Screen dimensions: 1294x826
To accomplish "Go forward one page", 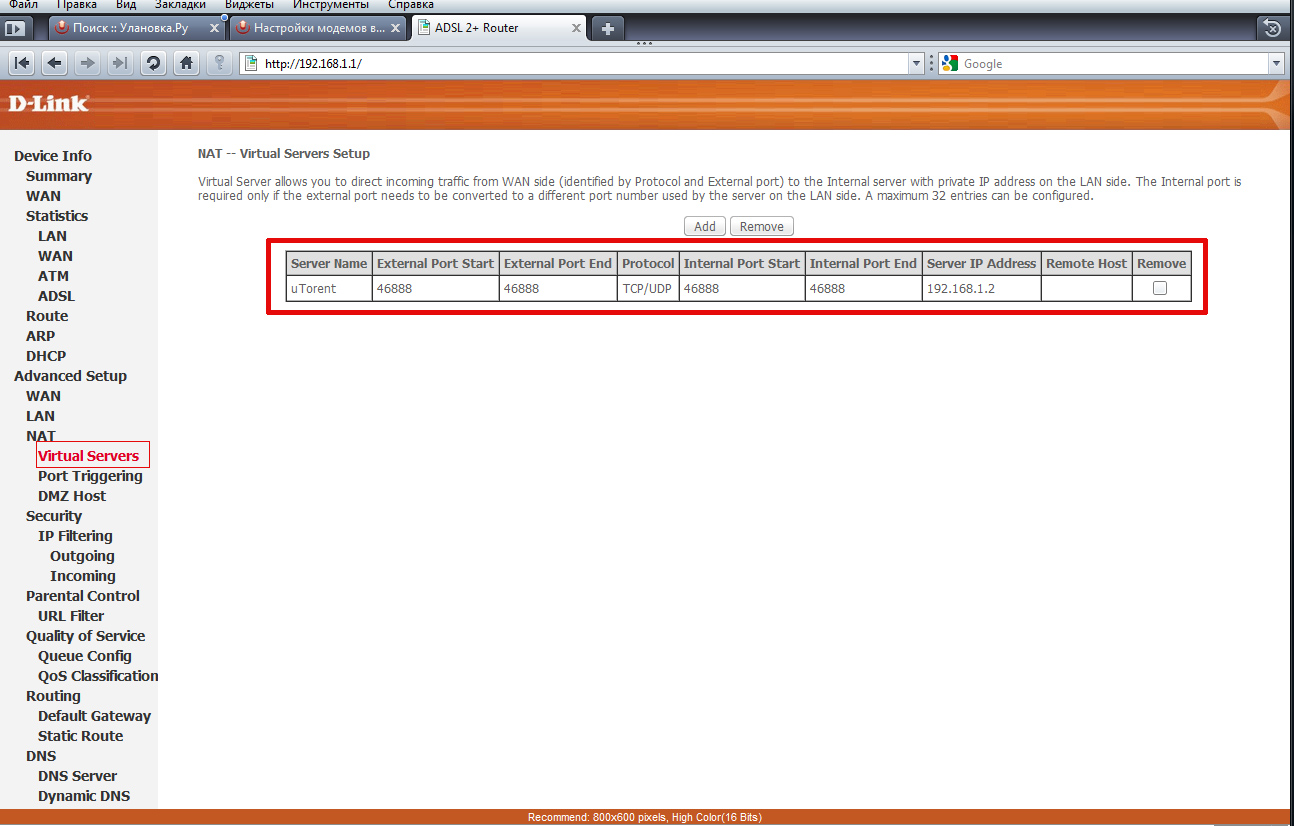I will coord(88,63).
